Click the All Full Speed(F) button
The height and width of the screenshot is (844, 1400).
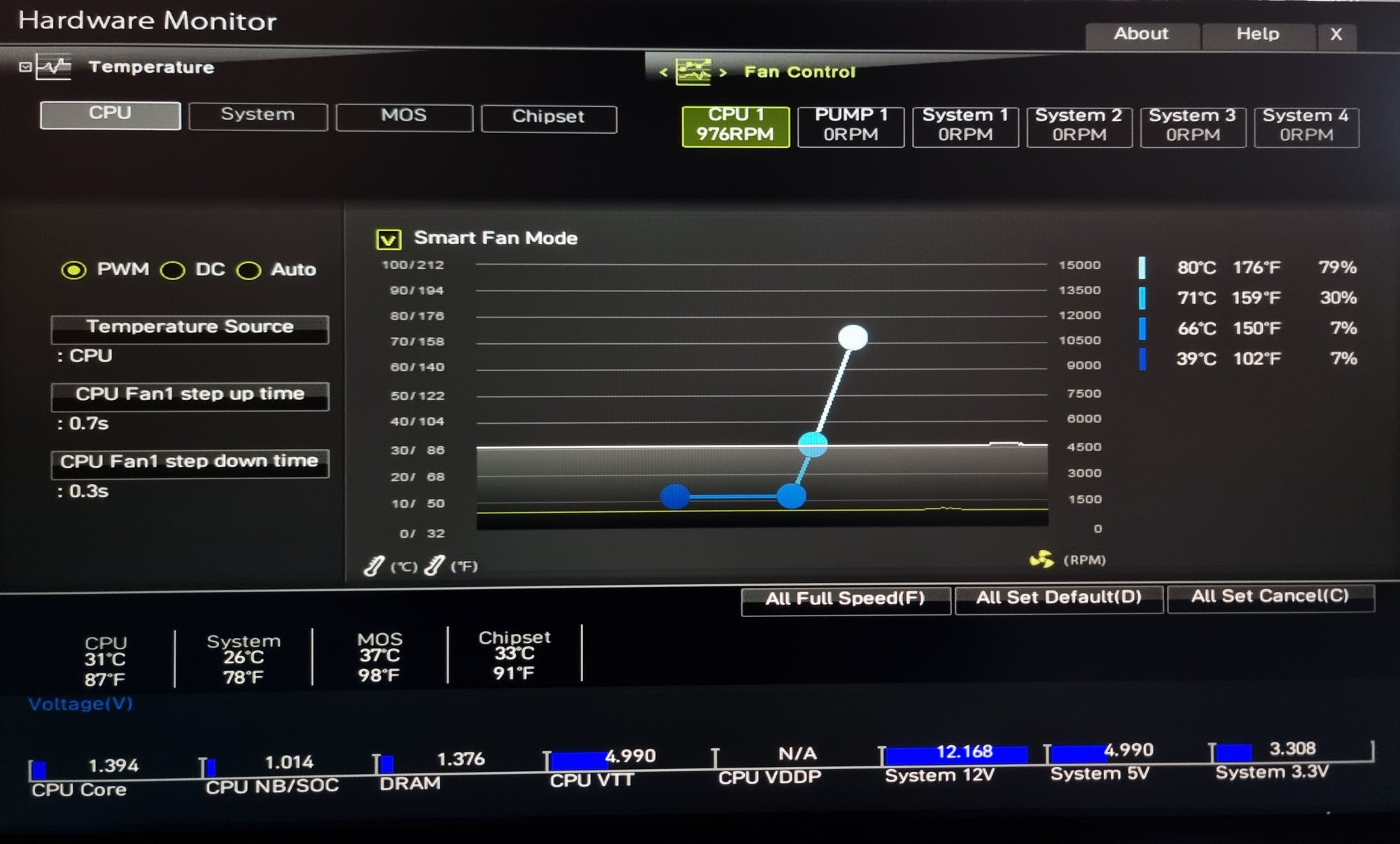[846, 600]
